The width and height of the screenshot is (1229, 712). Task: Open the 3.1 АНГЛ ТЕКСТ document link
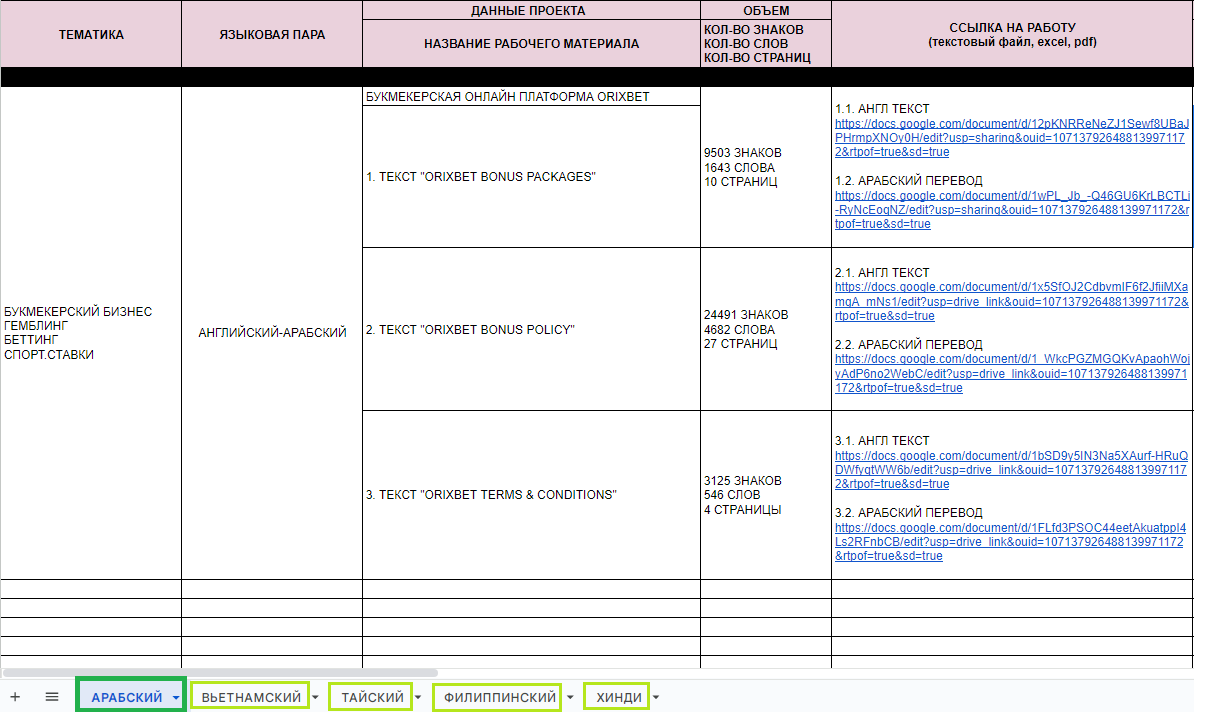point(1012,469)
